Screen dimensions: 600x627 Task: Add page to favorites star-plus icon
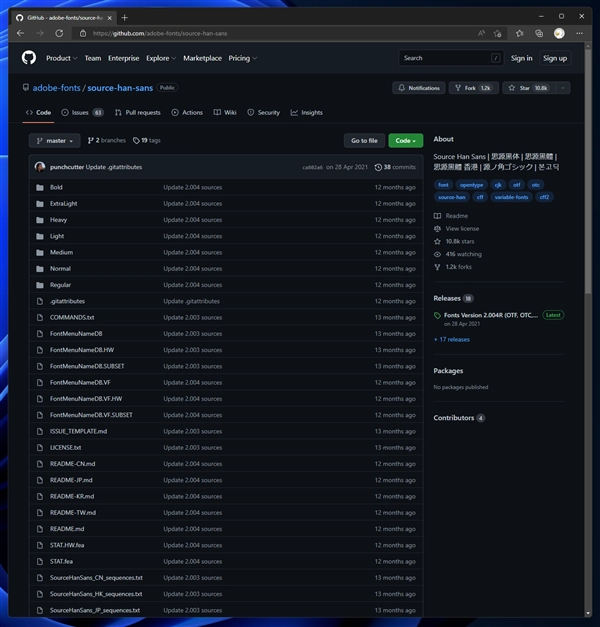pos(498,34)
